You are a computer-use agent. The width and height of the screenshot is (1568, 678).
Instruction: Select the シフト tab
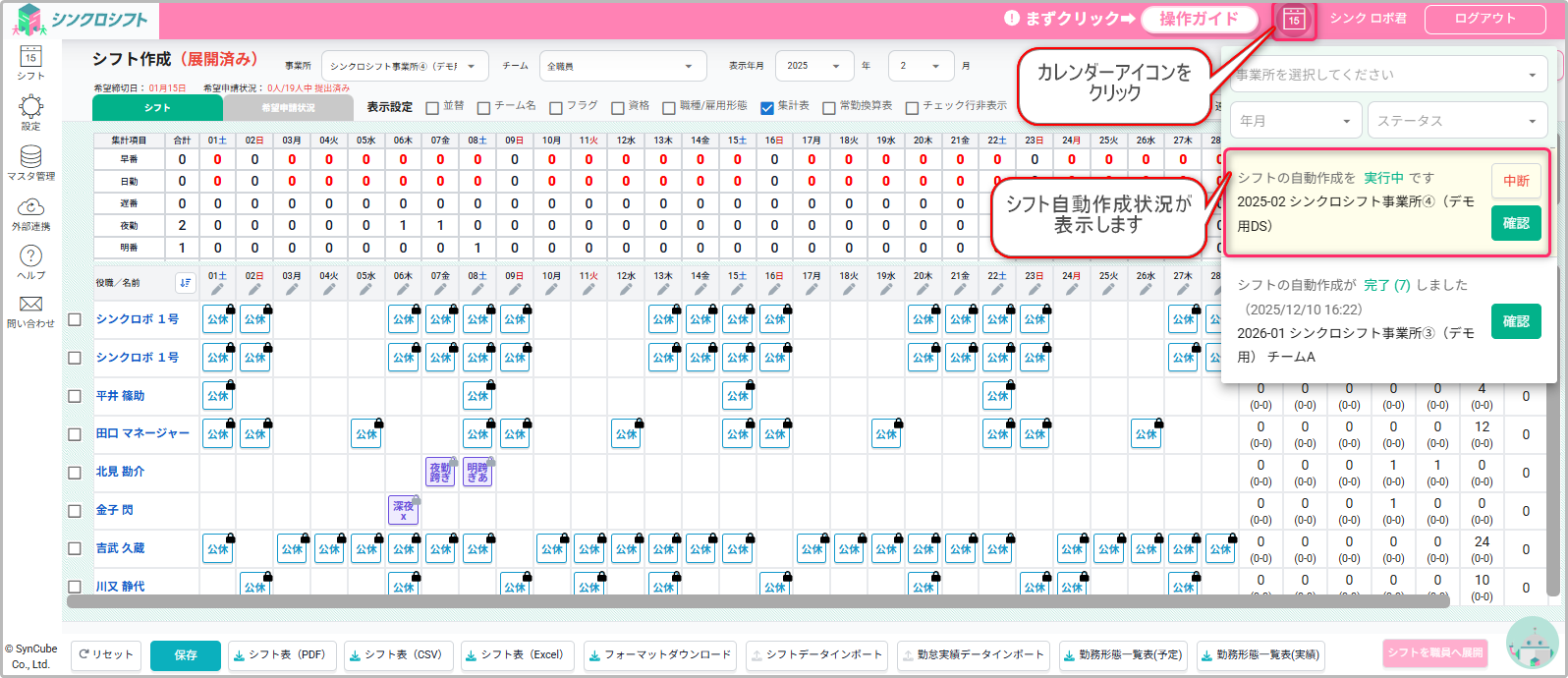click(157, 108)
